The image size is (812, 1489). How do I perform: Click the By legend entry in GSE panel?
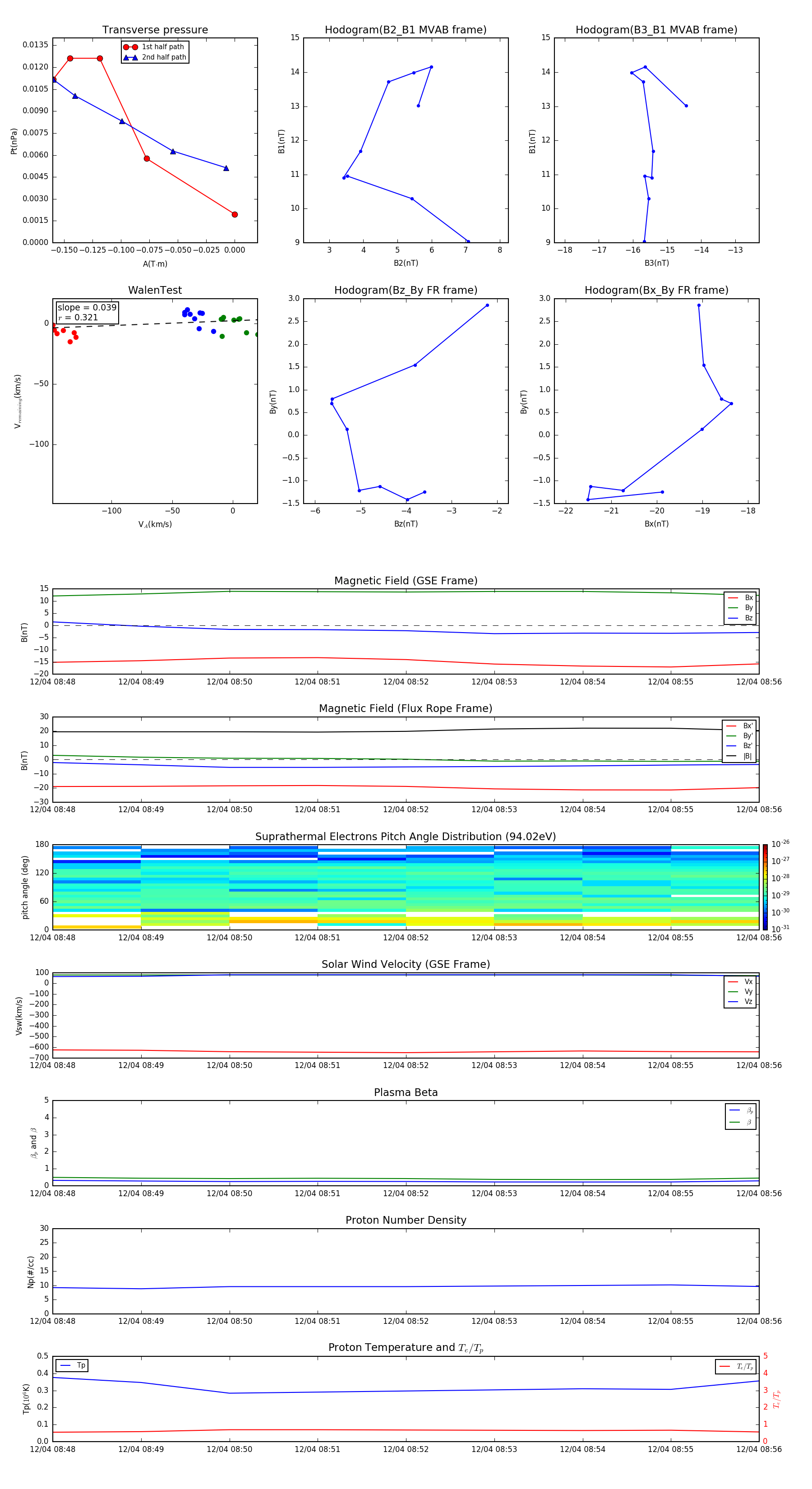point(740,607)
